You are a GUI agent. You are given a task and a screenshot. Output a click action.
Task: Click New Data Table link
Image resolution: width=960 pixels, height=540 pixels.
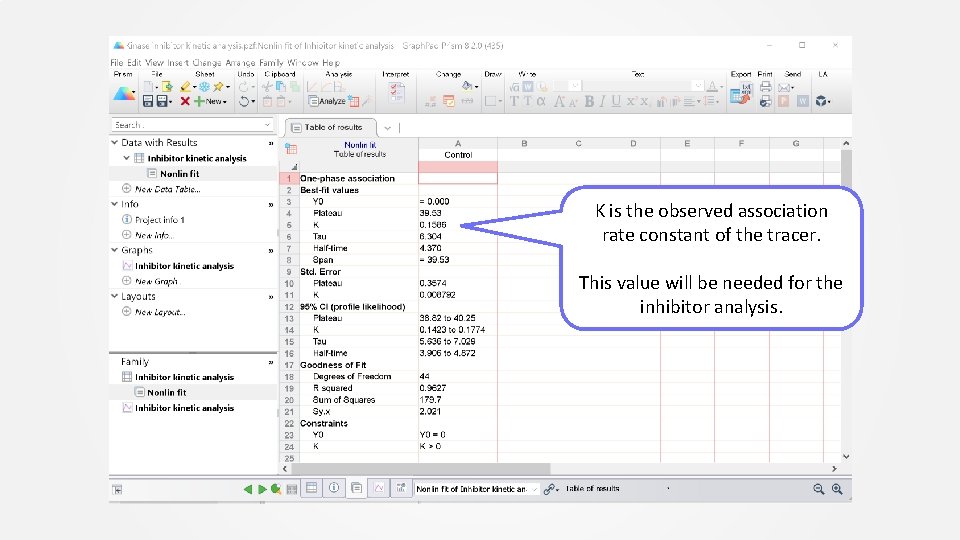tap(168, 189)
